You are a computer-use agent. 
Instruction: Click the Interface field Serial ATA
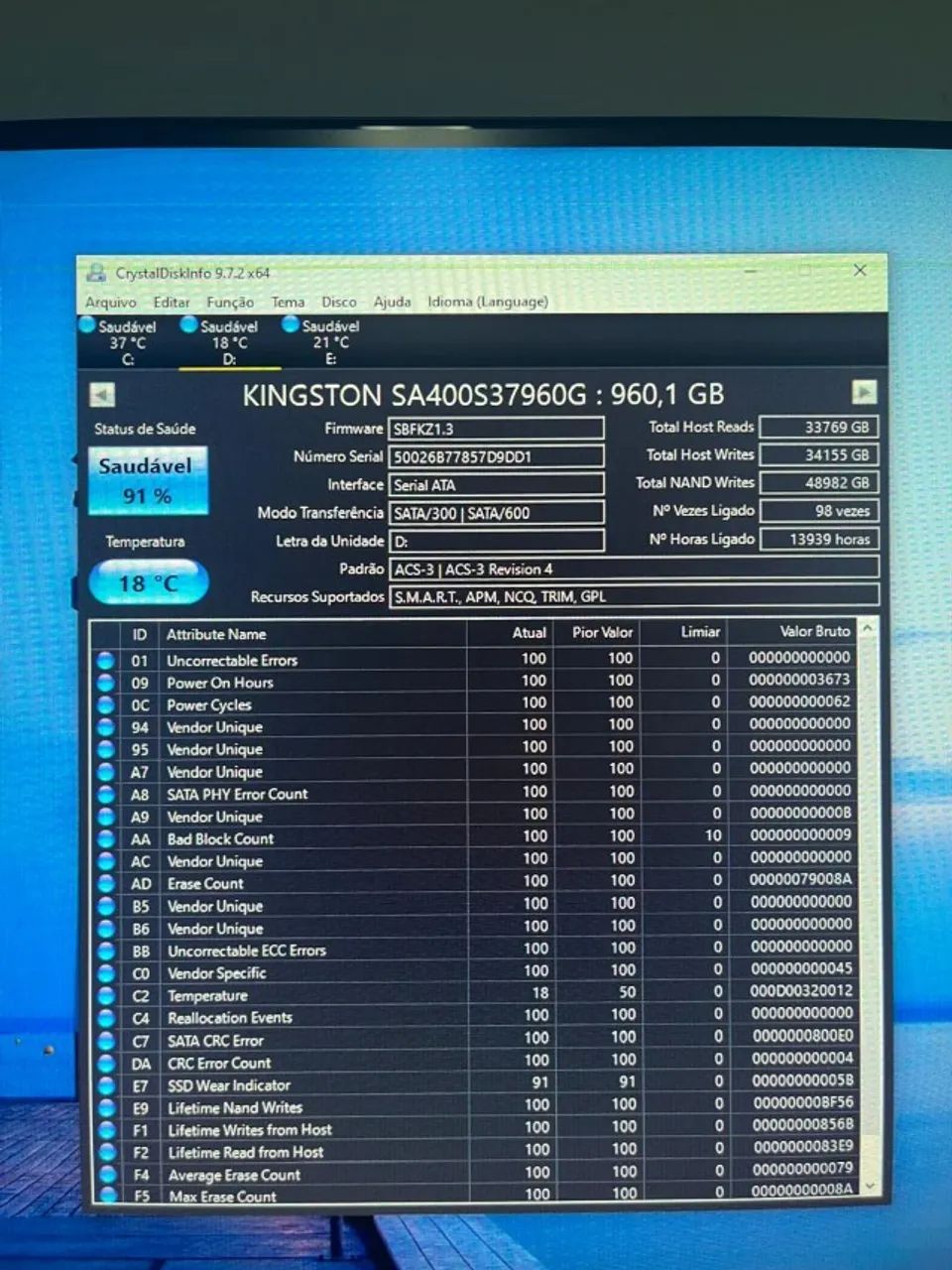pyautogui.click(x=496, y=484)
